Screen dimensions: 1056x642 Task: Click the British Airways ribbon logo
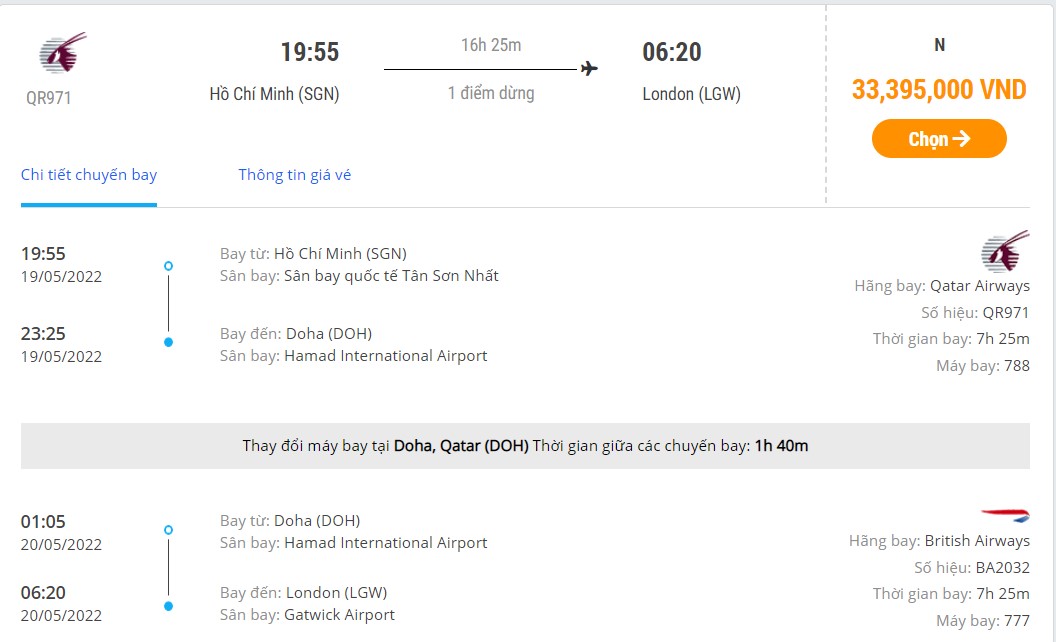[x=1004, y=515]
